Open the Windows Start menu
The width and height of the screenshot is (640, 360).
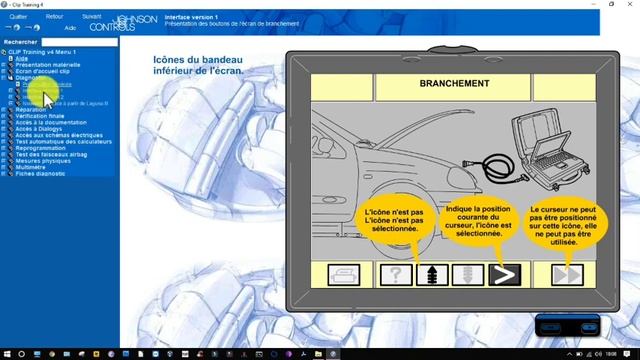(x=7, y=354)
